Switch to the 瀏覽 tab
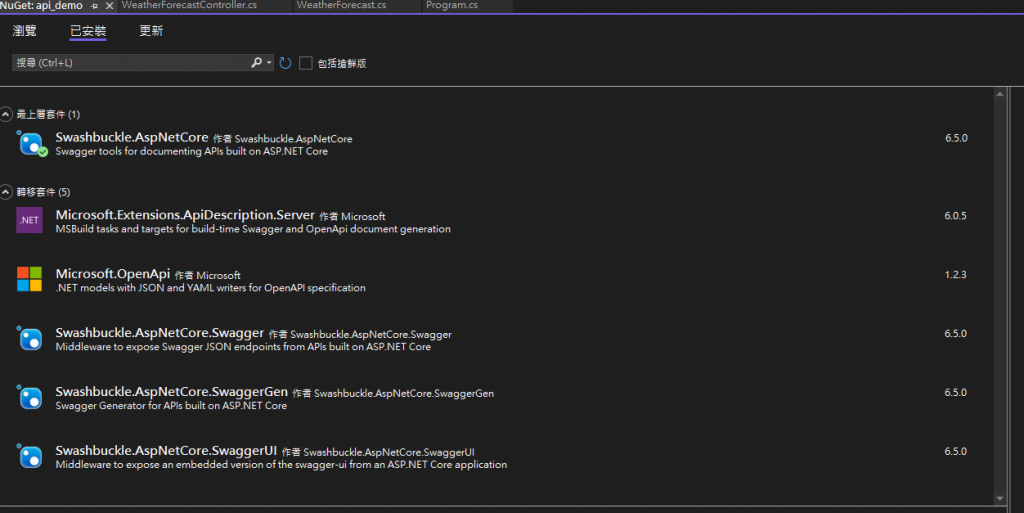This screenshot has height=513, width=1024. pos(25,31)
